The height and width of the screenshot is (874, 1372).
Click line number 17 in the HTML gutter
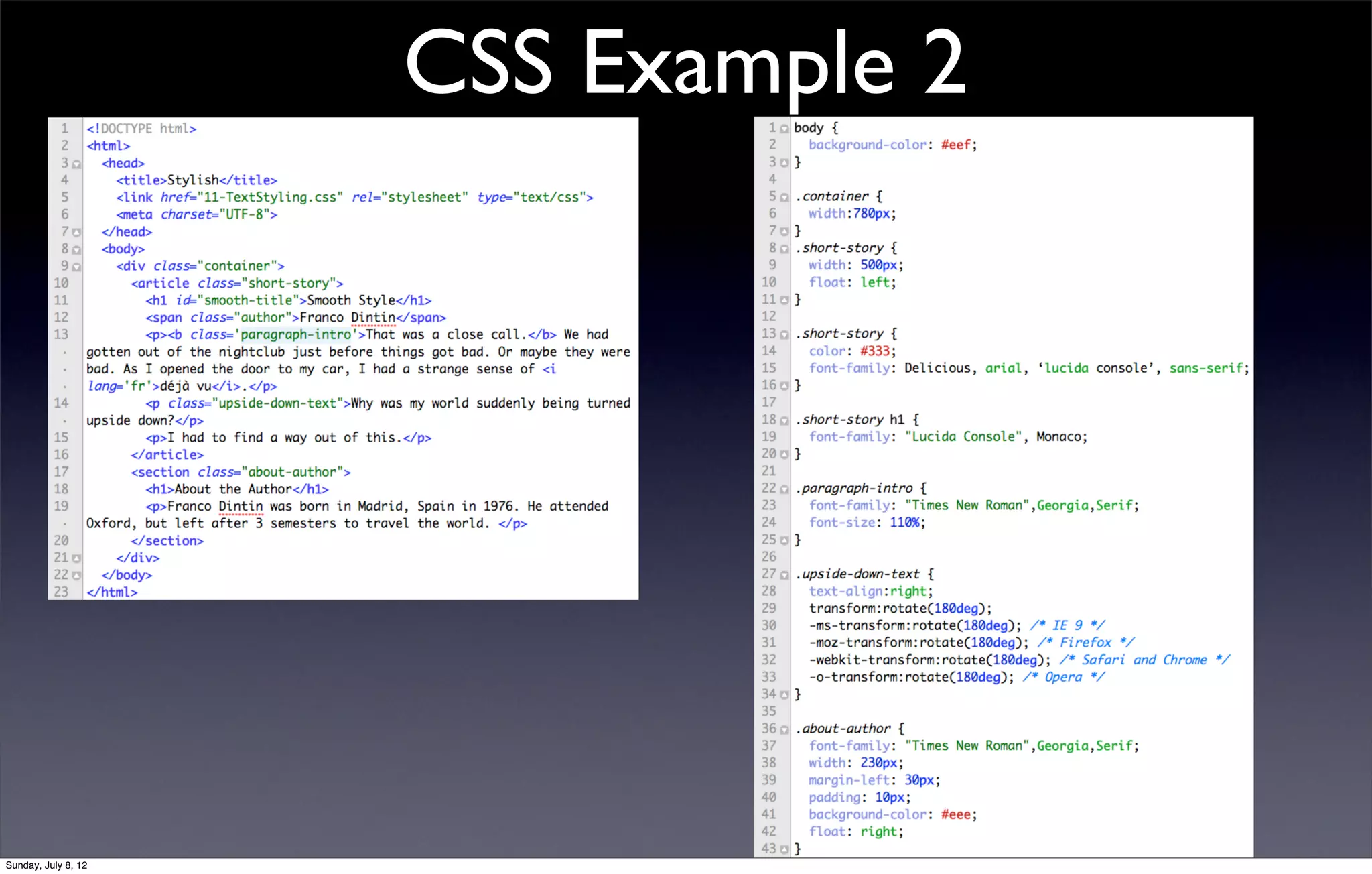[x=61, y=472]
